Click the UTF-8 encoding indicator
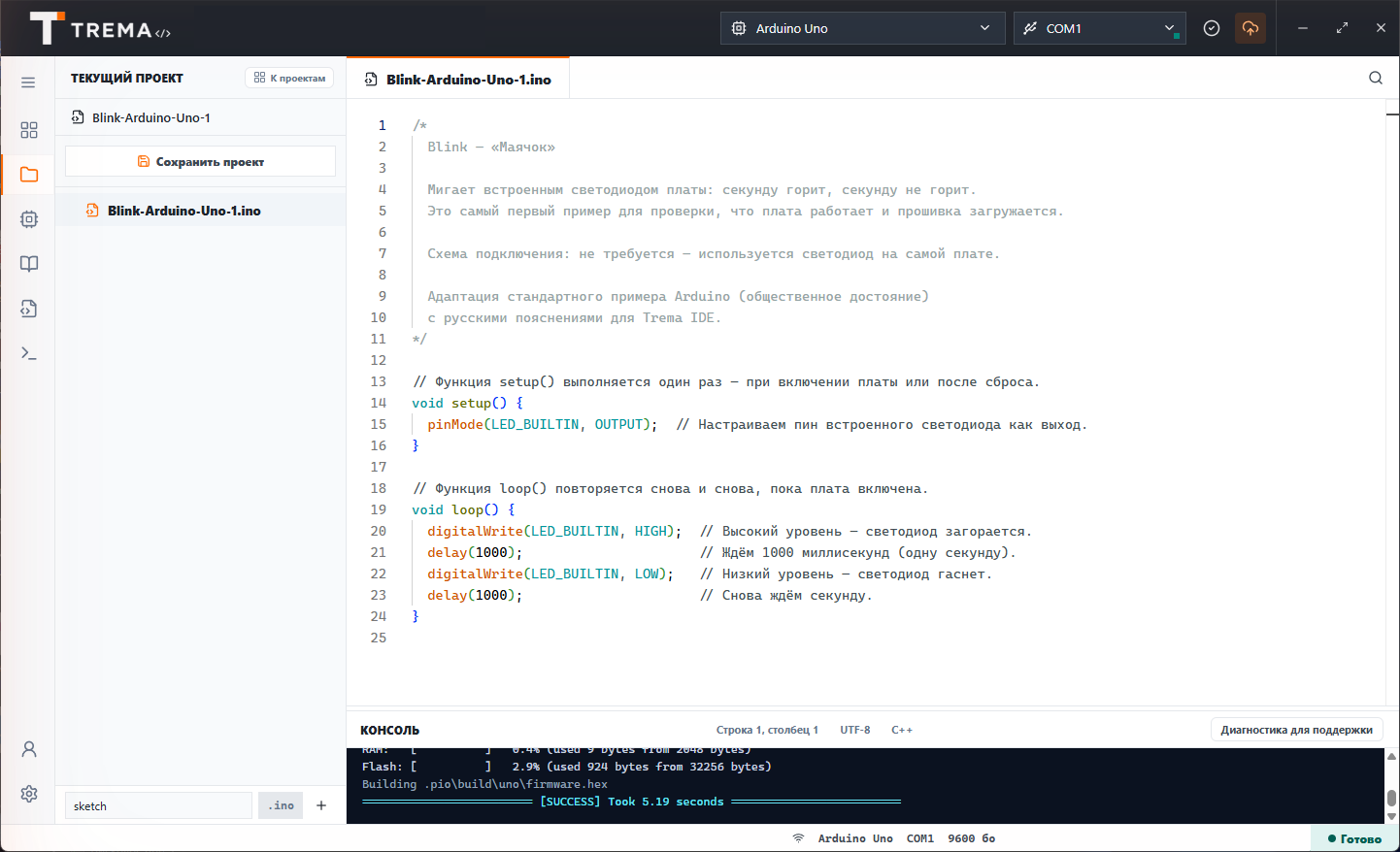Screen dimensions: 1400x852 (x=855, y=730)
